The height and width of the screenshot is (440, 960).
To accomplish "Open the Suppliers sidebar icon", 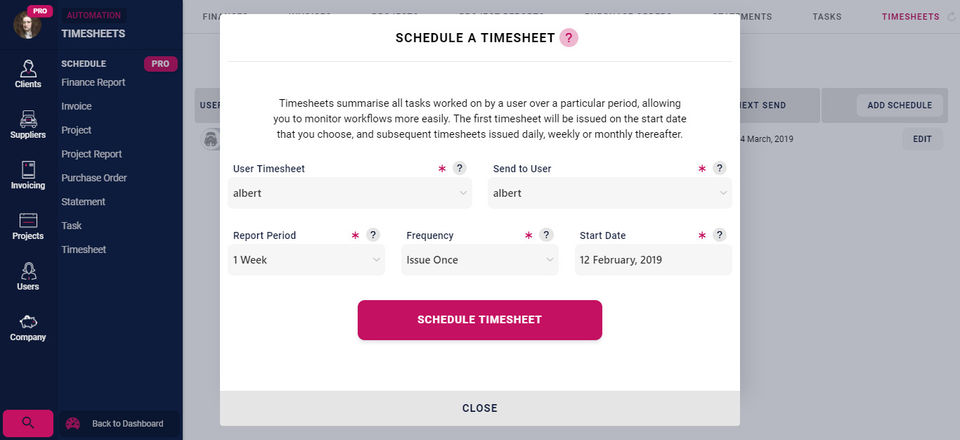I will pos(28,125).
